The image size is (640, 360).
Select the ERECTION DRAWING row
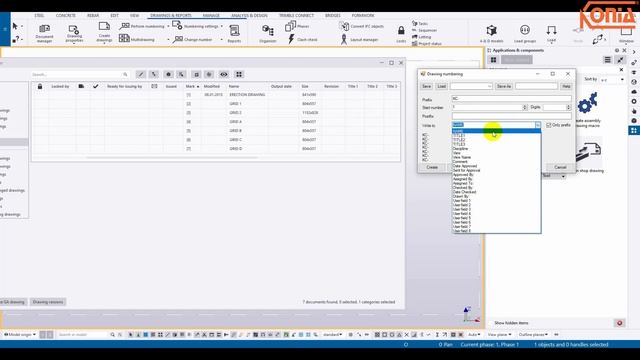coord(216,95)
